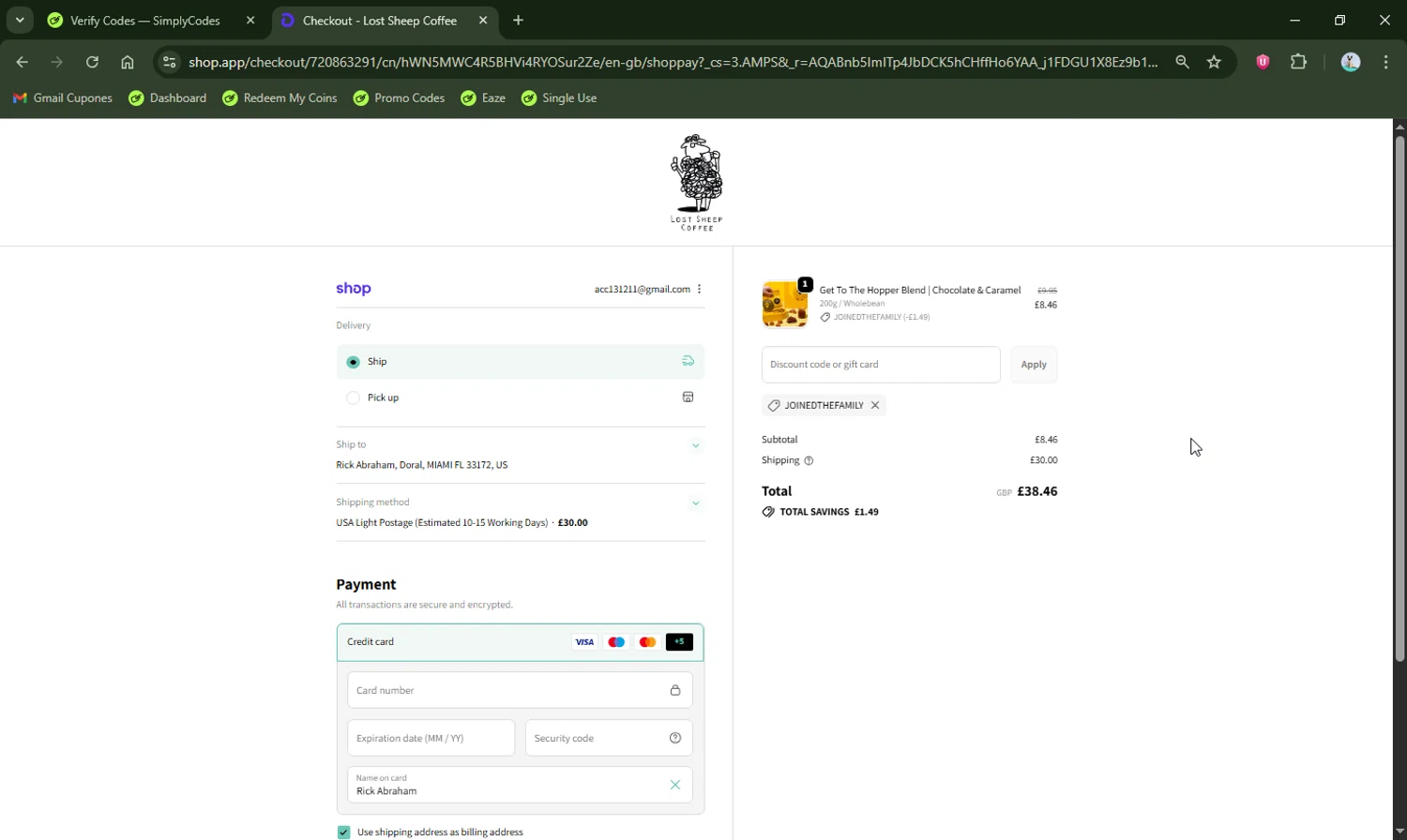Image resolution: width=1407 pixels, height=840 pixels.
Task: Click the Apply discount button
Action: (1034, 365)
